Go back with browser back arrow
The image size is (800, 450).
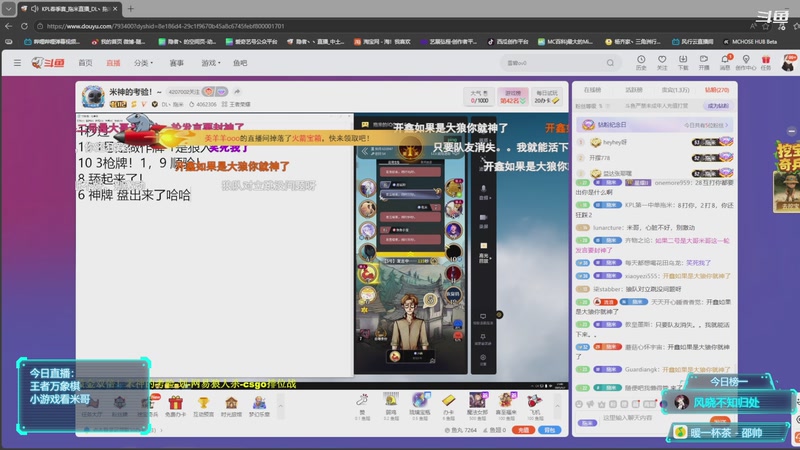(x=9, y=26)
